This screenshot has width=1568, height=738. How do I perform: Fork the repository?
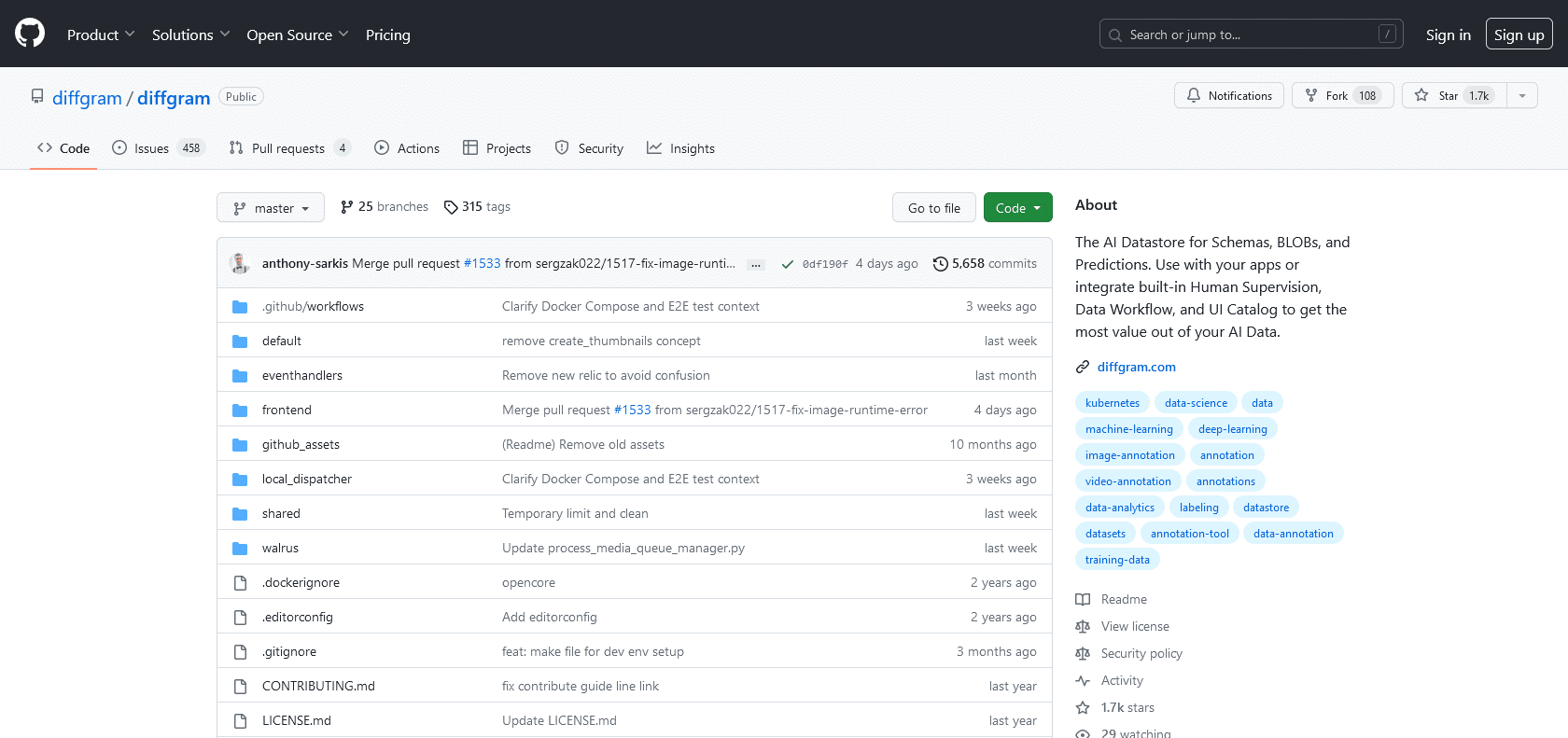click(1342, 95)
